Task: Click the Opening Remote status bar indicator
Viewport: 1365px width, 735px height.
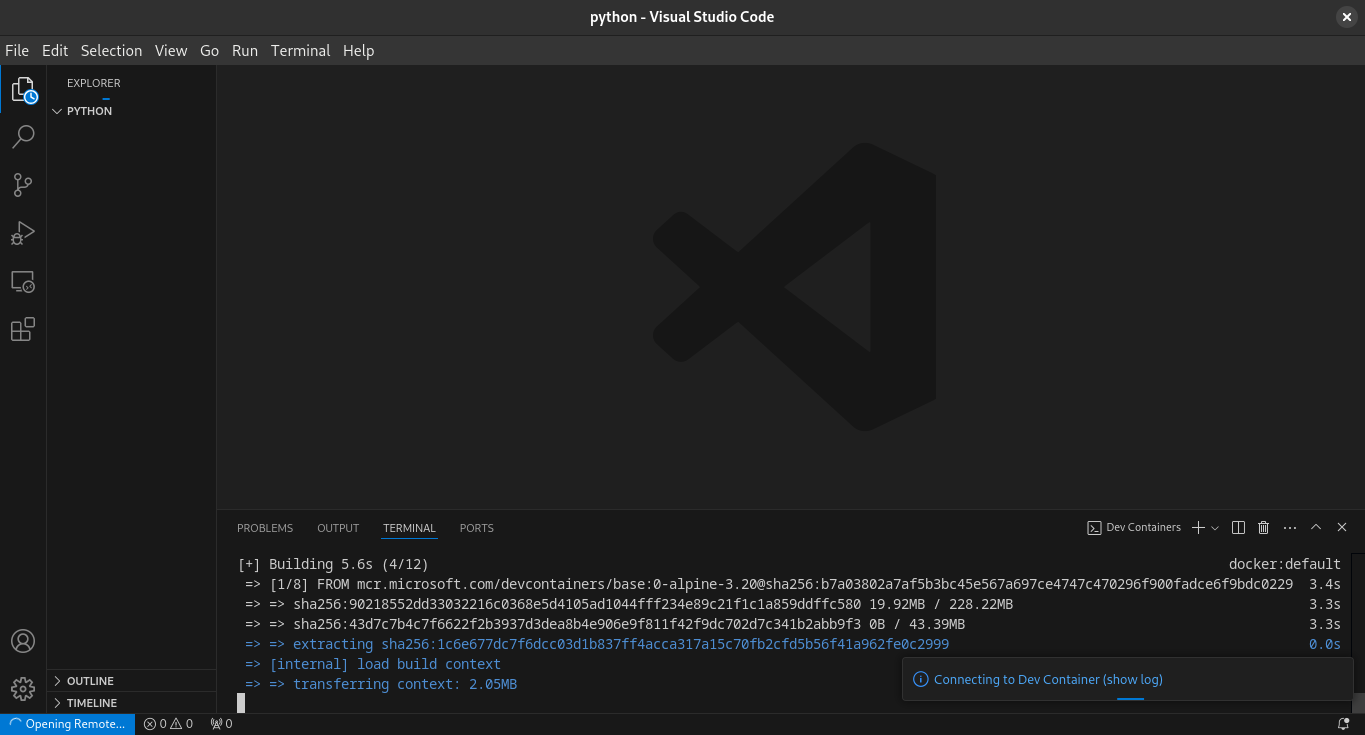Action: (x=67, y=724)
